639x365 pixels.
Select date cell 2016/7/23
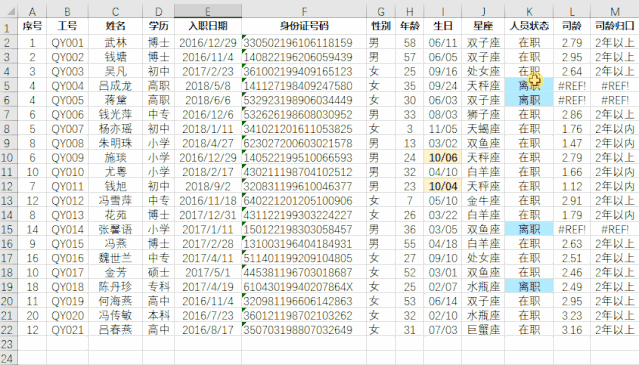coord(208,315)
